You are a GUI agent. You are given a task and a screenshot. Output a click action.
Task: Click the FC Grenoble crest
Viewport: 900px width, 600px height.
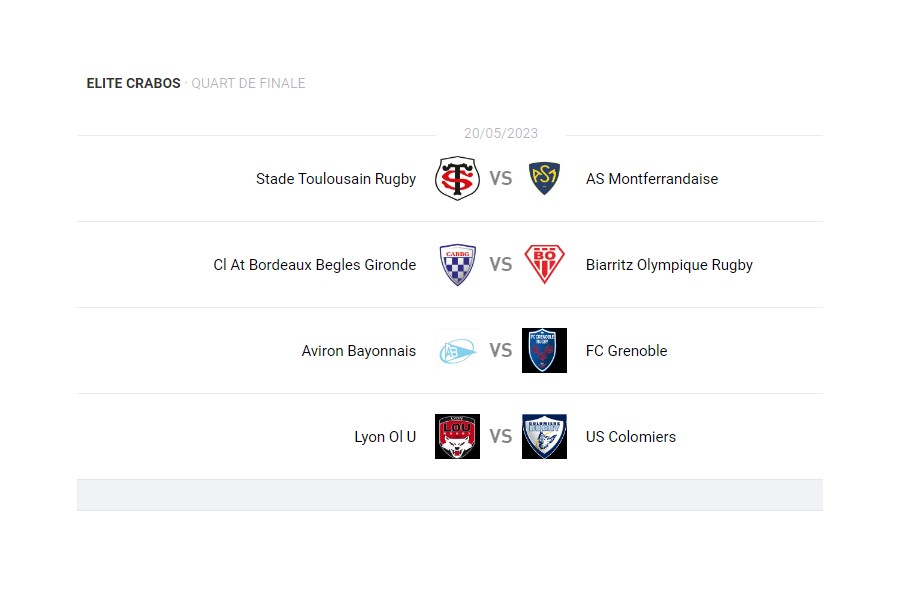pos(544,351)
